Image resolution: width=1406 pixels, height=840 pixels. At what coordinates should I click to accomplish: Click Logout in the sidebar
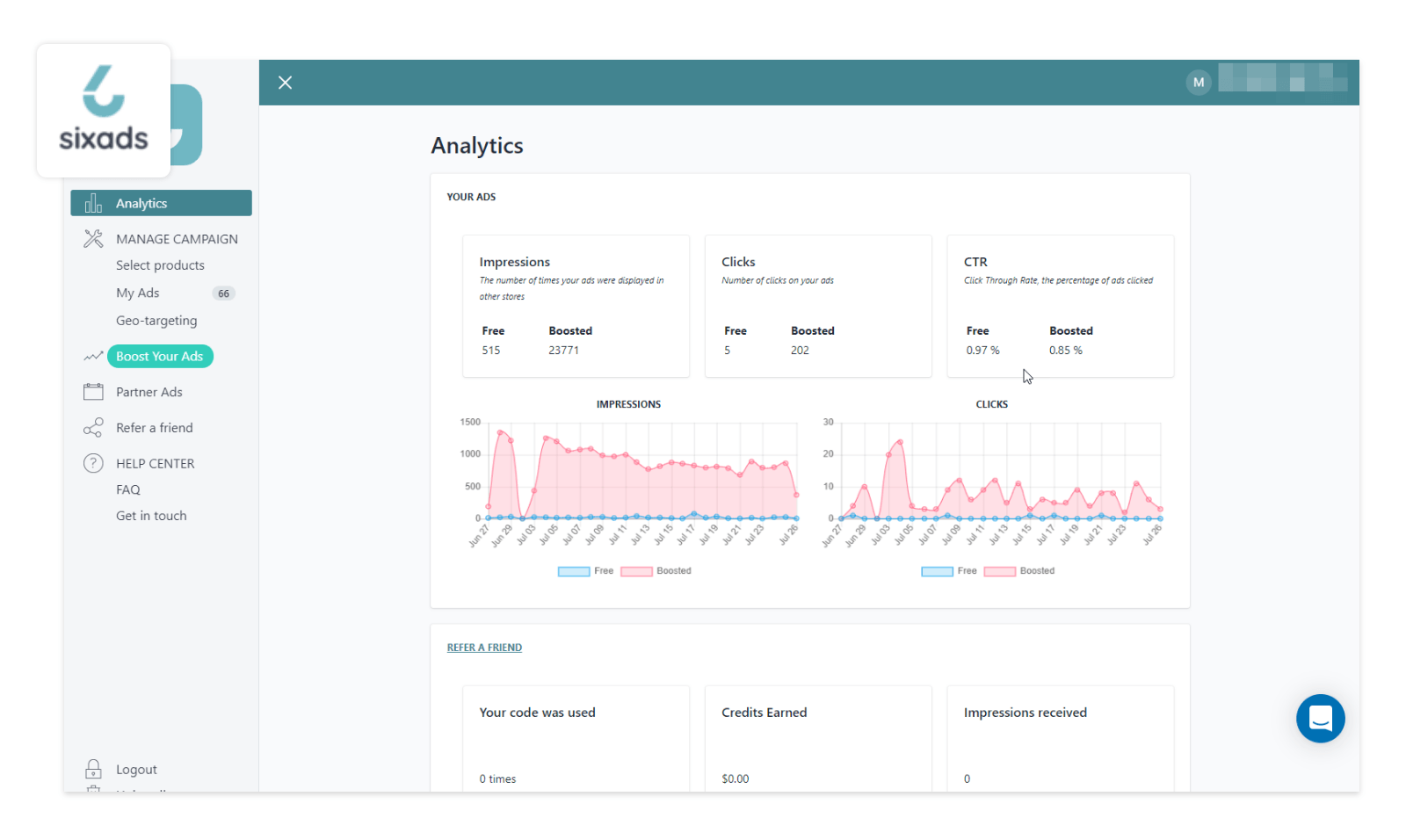tap(136, 769)
